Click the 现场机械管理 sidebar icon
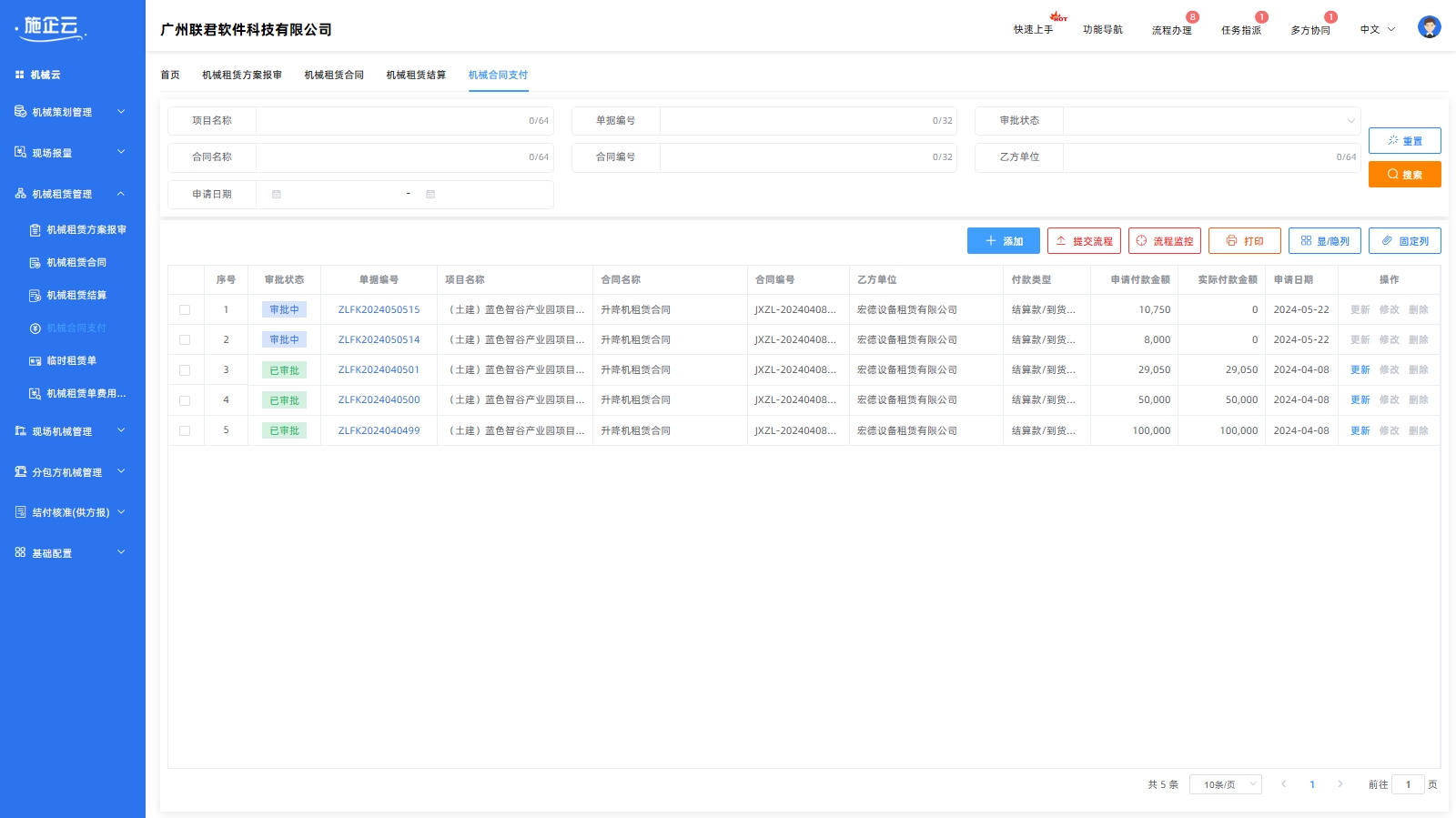 pos(20,430)
